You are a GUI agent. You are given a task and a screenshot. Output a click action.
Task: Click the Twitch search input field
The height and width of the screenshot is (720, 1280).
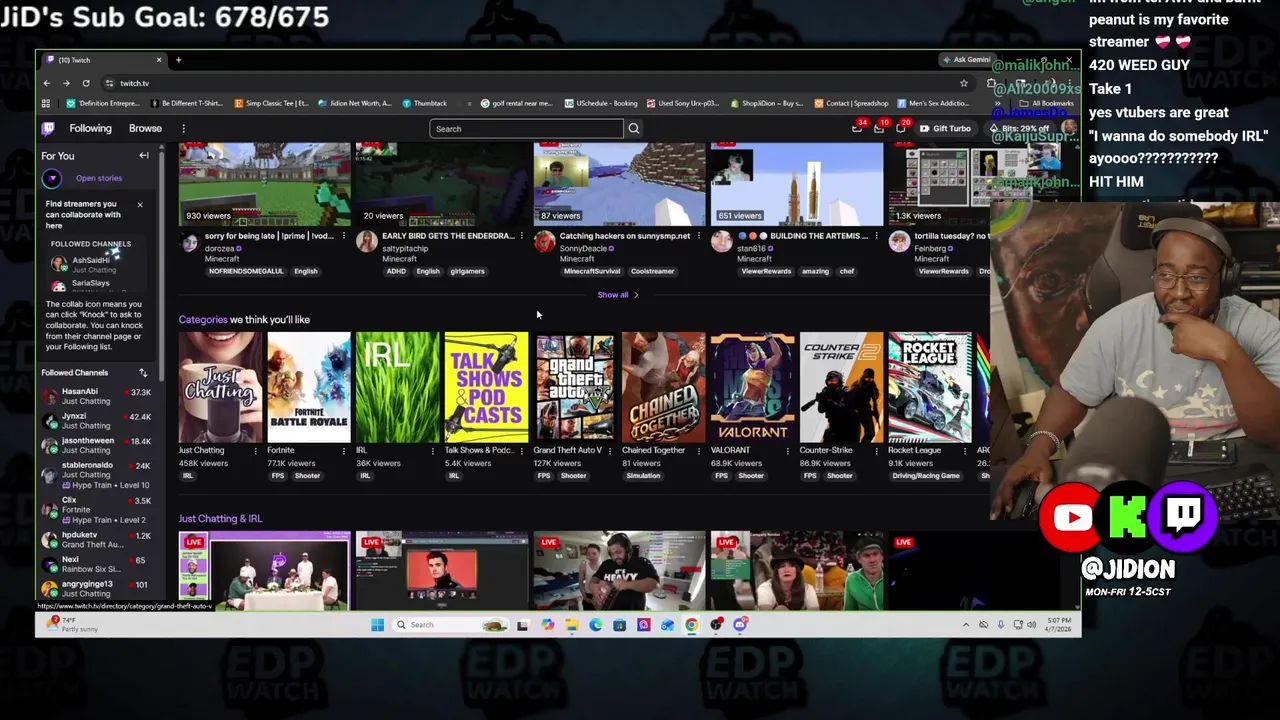coord(526,129)
